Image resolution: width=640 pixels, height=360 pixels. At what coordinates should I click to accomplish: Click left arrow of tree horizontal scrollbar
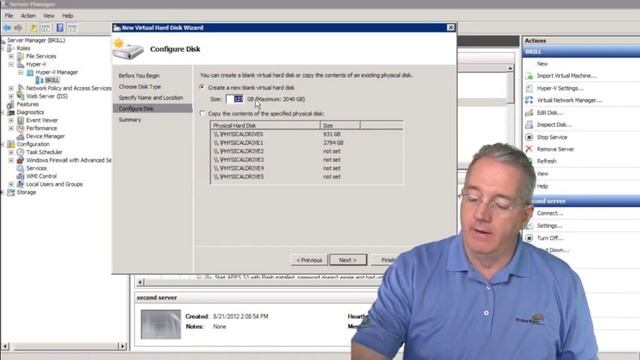click(x=5, y=346)
